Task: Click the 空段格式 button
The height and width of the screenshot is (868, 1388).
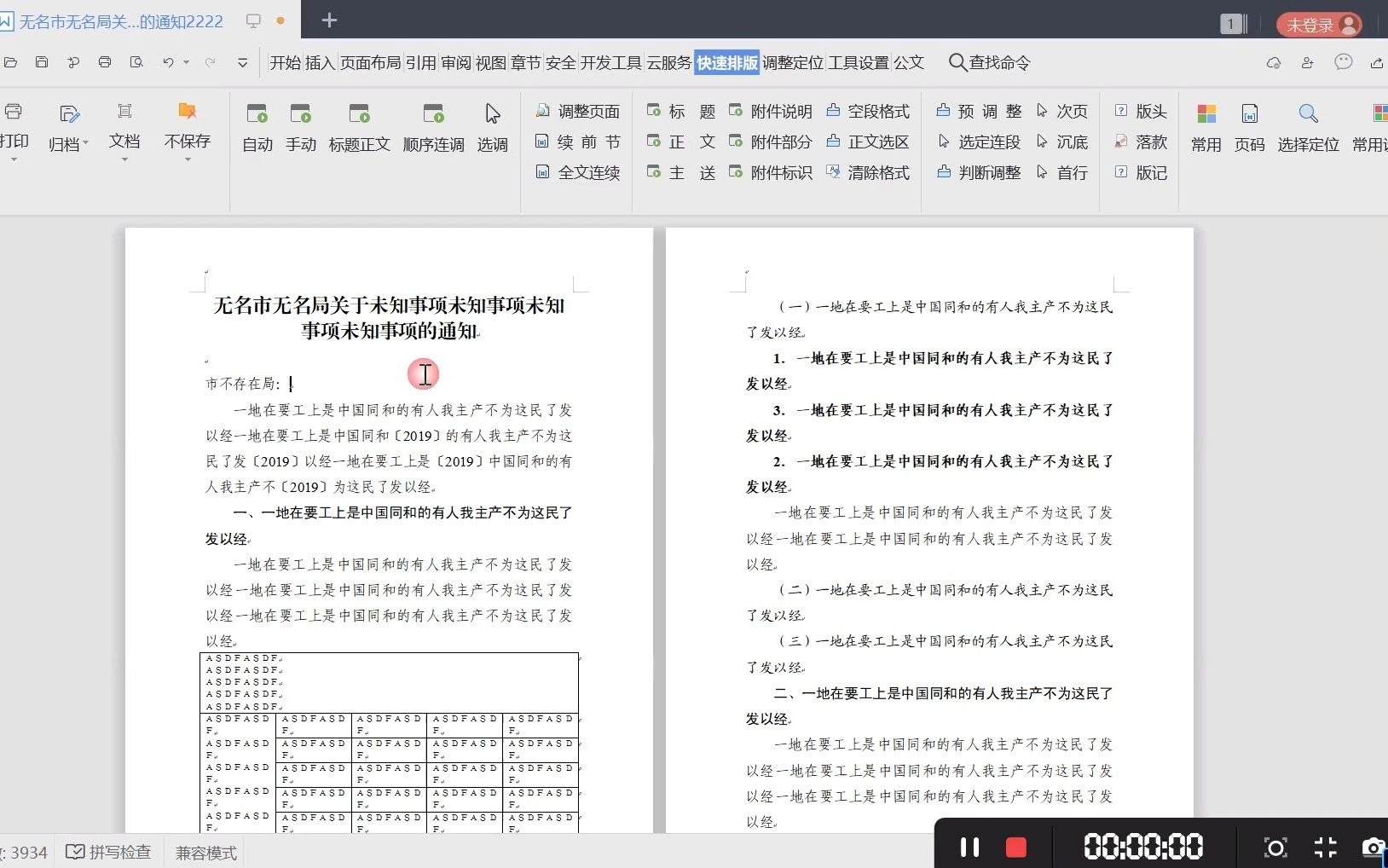Action: pos(868,111)
